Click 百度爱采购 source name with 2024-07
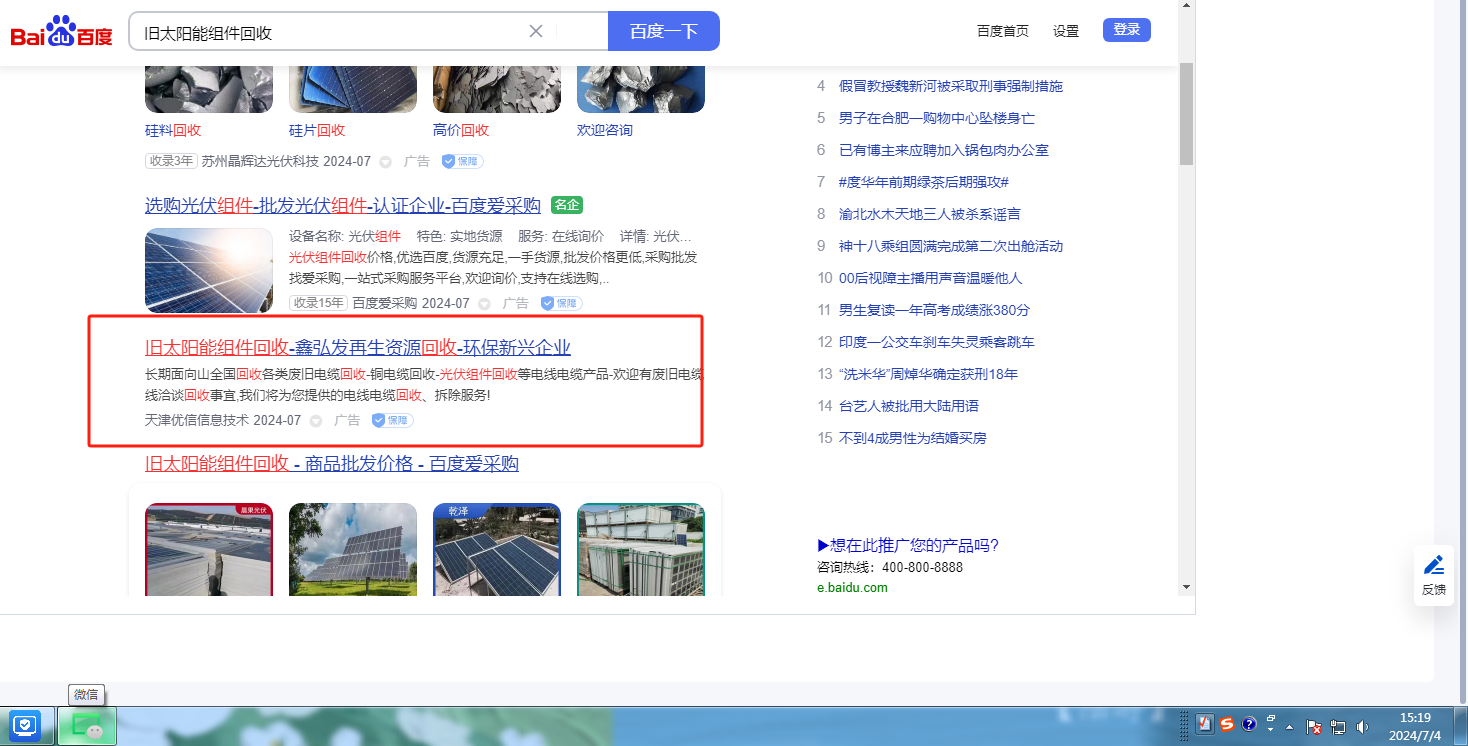Viewport: 1468px width, 746px height. (x=384, y=303)
